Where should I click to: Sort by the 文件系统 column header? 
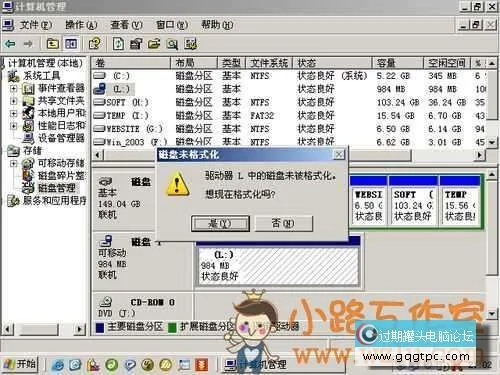tap(269, 63)
